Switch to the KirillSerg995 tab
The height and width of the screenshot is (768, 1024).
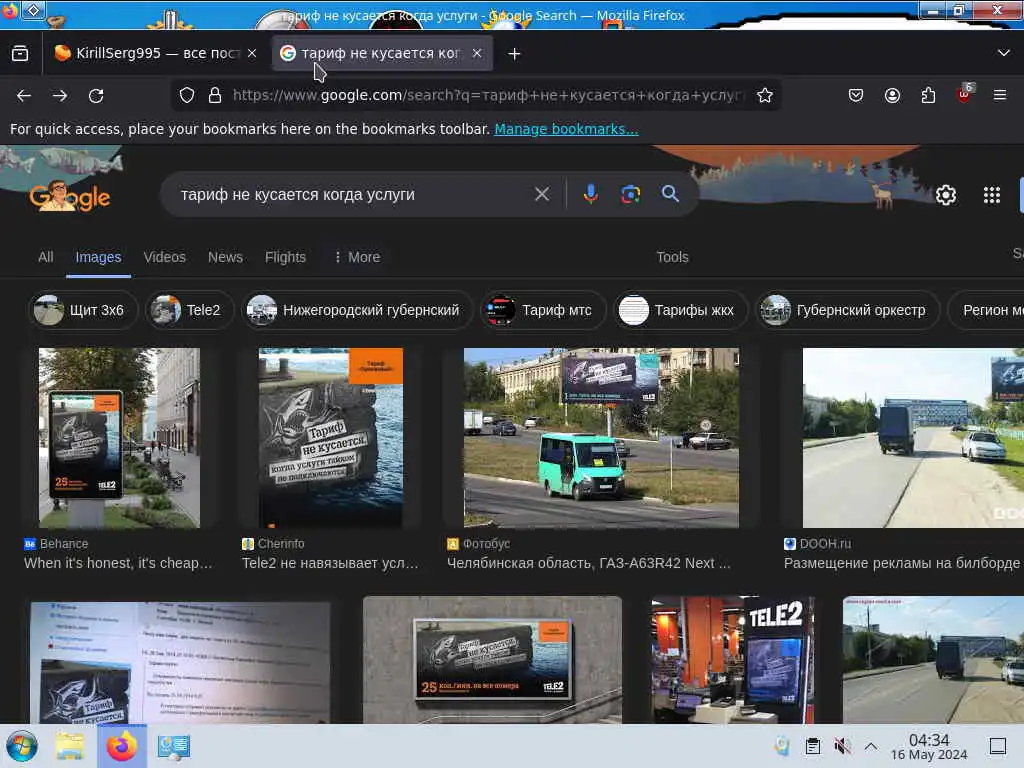[x=155, y=53]
